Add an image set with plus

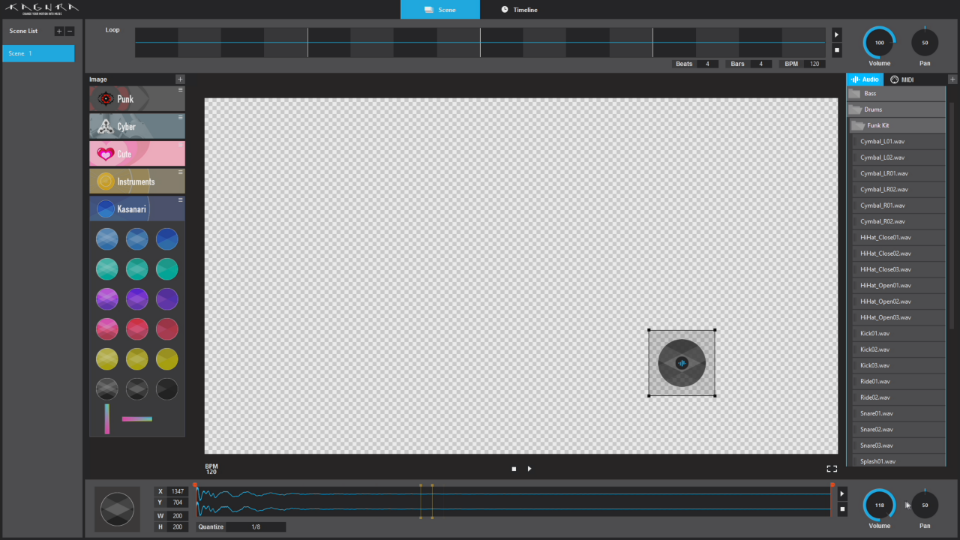click(180, 79)
